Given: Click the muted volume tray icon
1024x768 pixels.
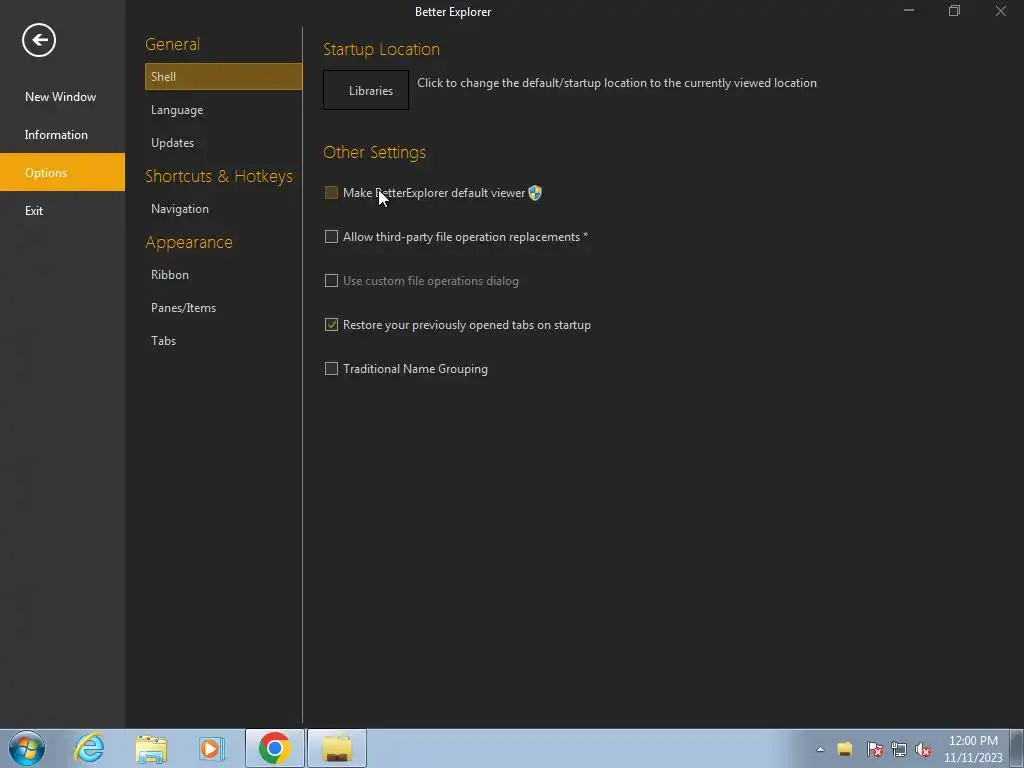Looking at the screenshot, I should pos(923,749).
